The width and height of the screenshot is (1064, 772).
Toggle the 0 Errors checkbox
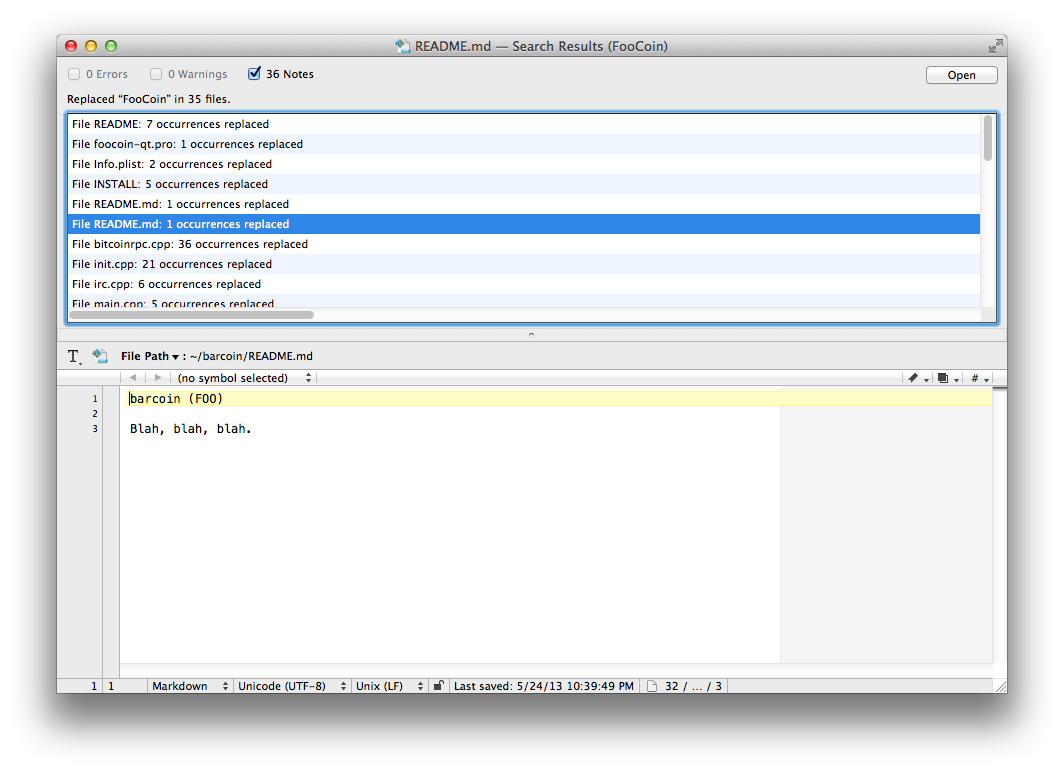[x=74, y=74]
